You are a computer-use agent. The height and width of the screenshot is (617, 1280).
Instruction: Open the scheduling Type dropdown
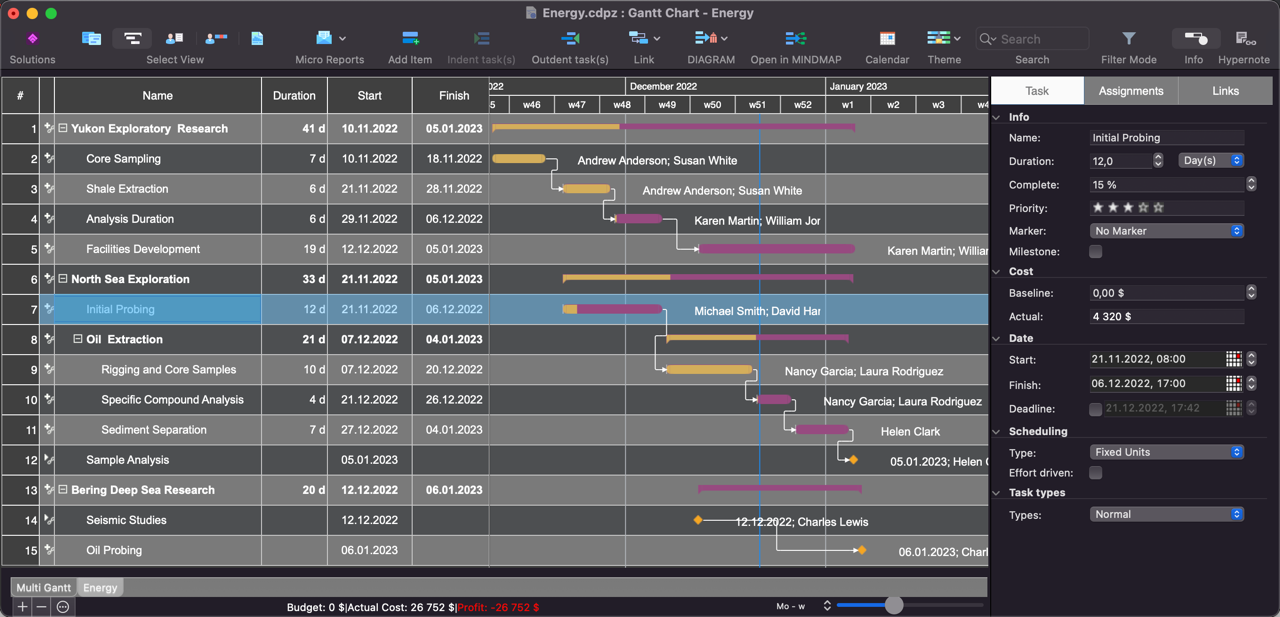[1166, 452]
